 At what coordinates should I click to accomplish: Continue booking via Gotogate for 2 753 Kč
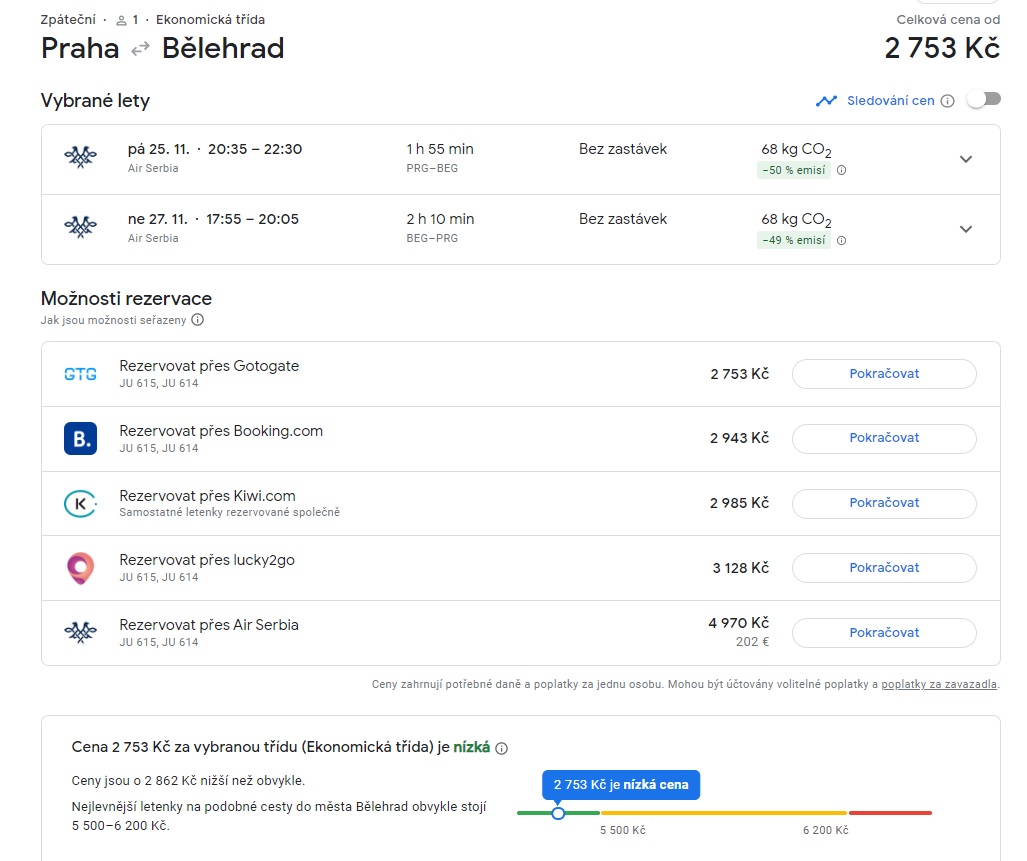(x=884, y=374)
